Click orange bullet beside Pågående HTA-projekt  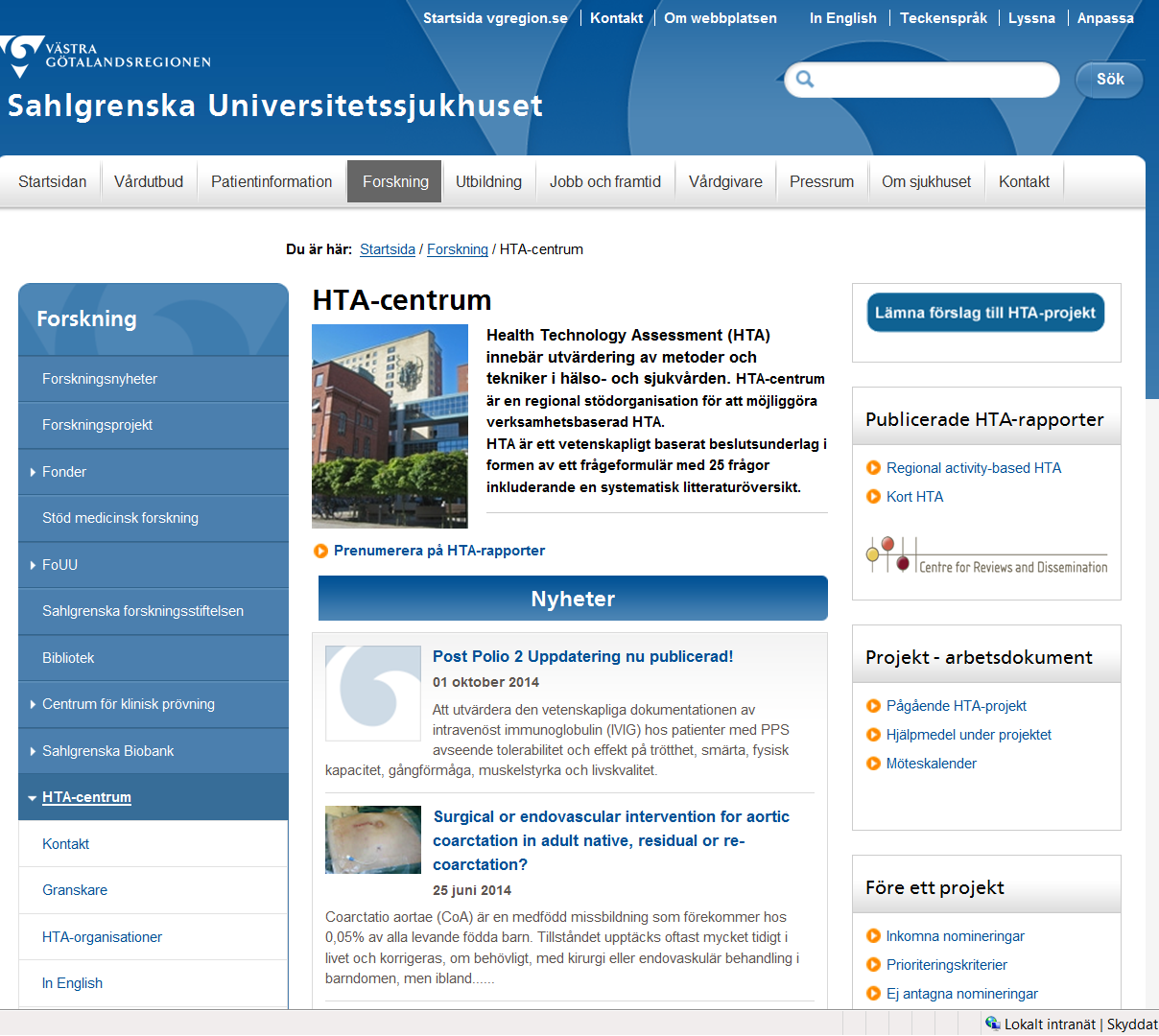click(x=873, y=706)
